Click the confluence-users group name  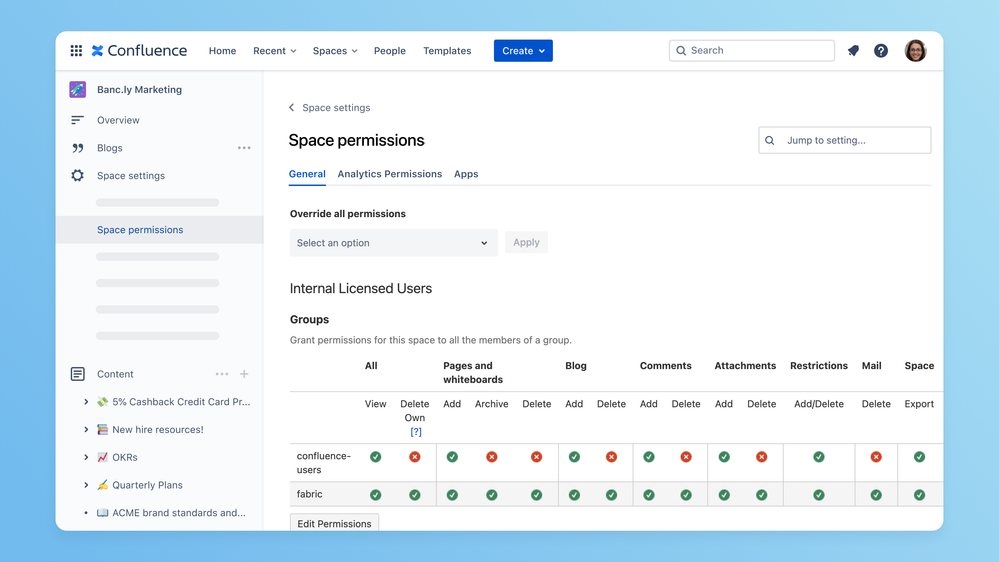[x=324, y=463]
